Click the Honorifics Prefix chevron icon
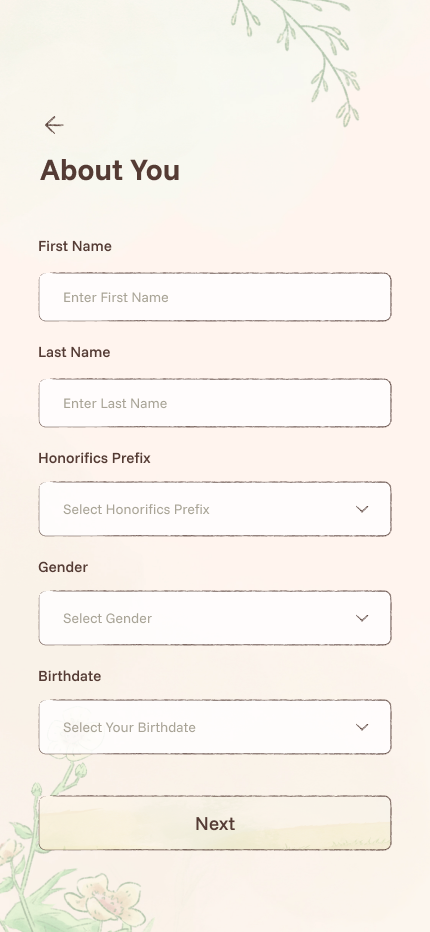 tap(362, 509)
